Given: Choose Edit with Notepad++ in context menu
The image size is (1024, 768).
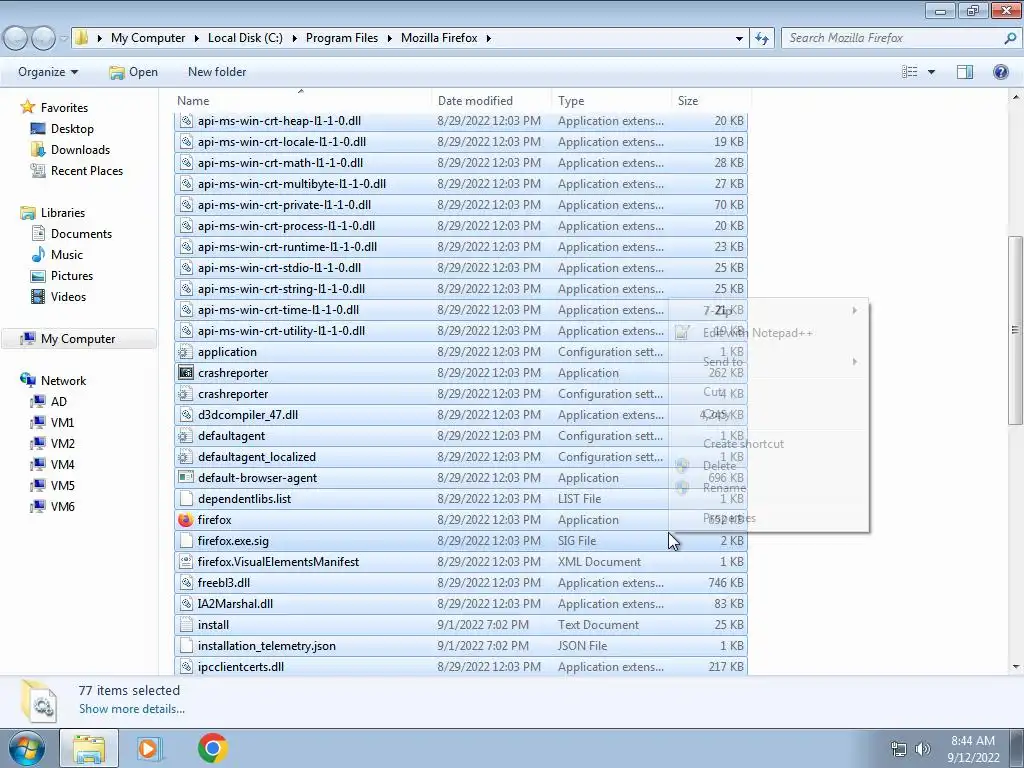Looking at the screenshot, I should (769, 333).
